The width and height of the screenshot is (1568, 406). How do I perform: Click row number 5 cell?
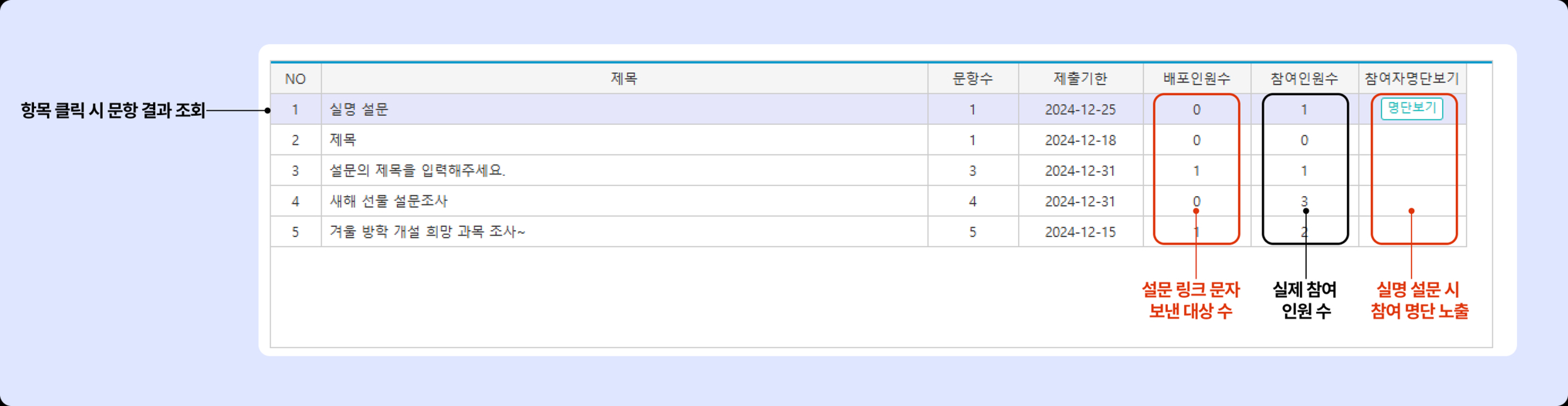[x=295, y=232]
